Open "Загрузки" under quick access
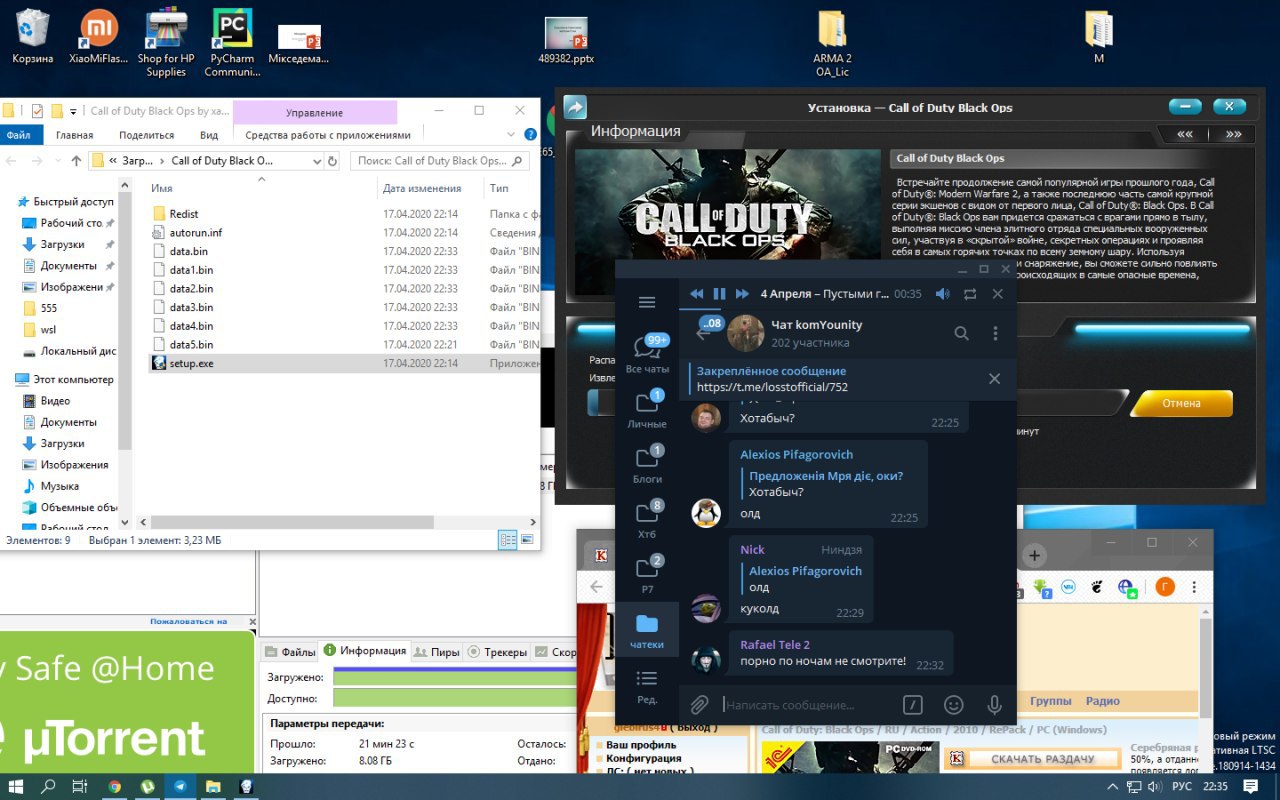This screenshot has height=800, width=1280. pos(62,244)
